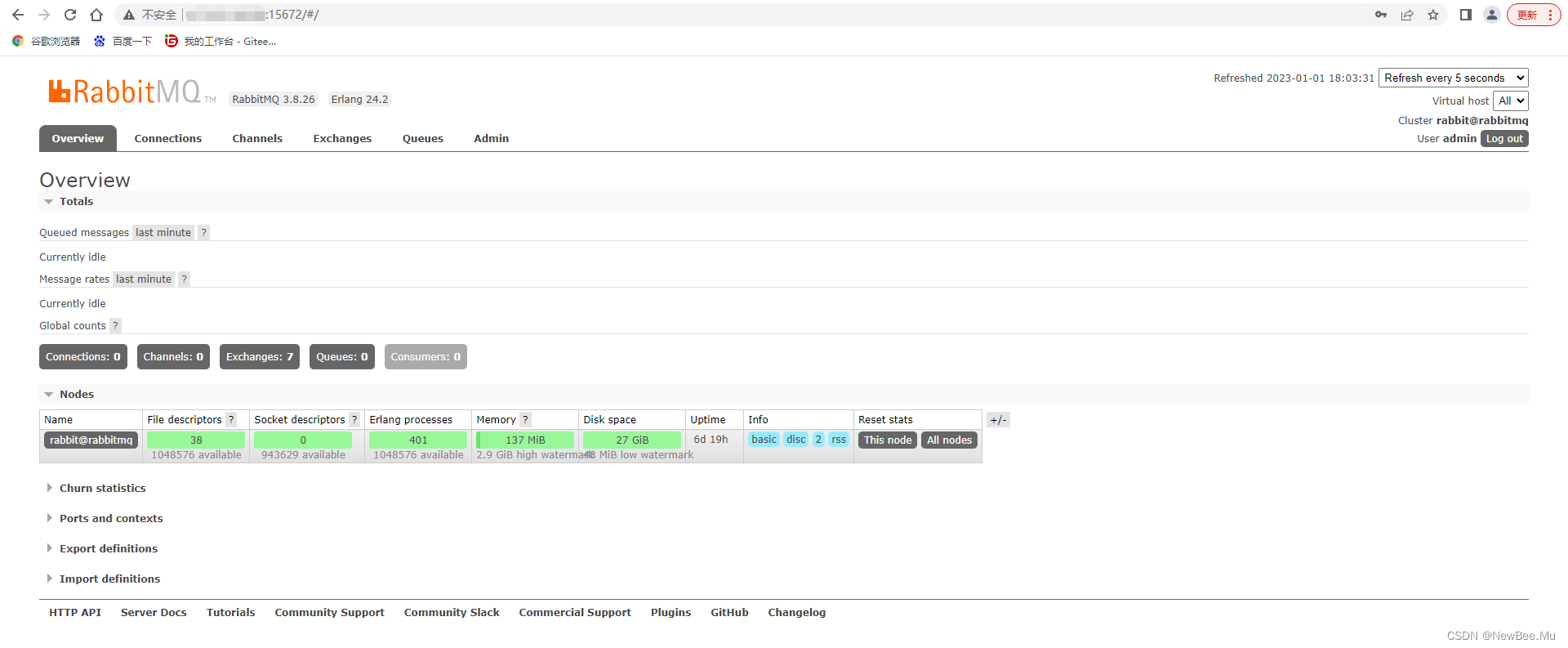Viewport: 1568px width, 648px height.
Task: Click the basic info tag
Action: point(764,440)
